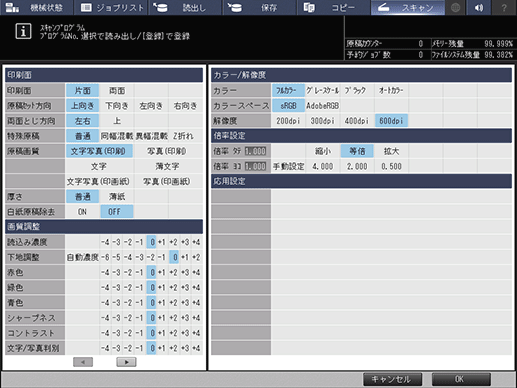The width and height of the screenshot is (517, 388).
Task: Choose sRGB color space
Action: 288,106
